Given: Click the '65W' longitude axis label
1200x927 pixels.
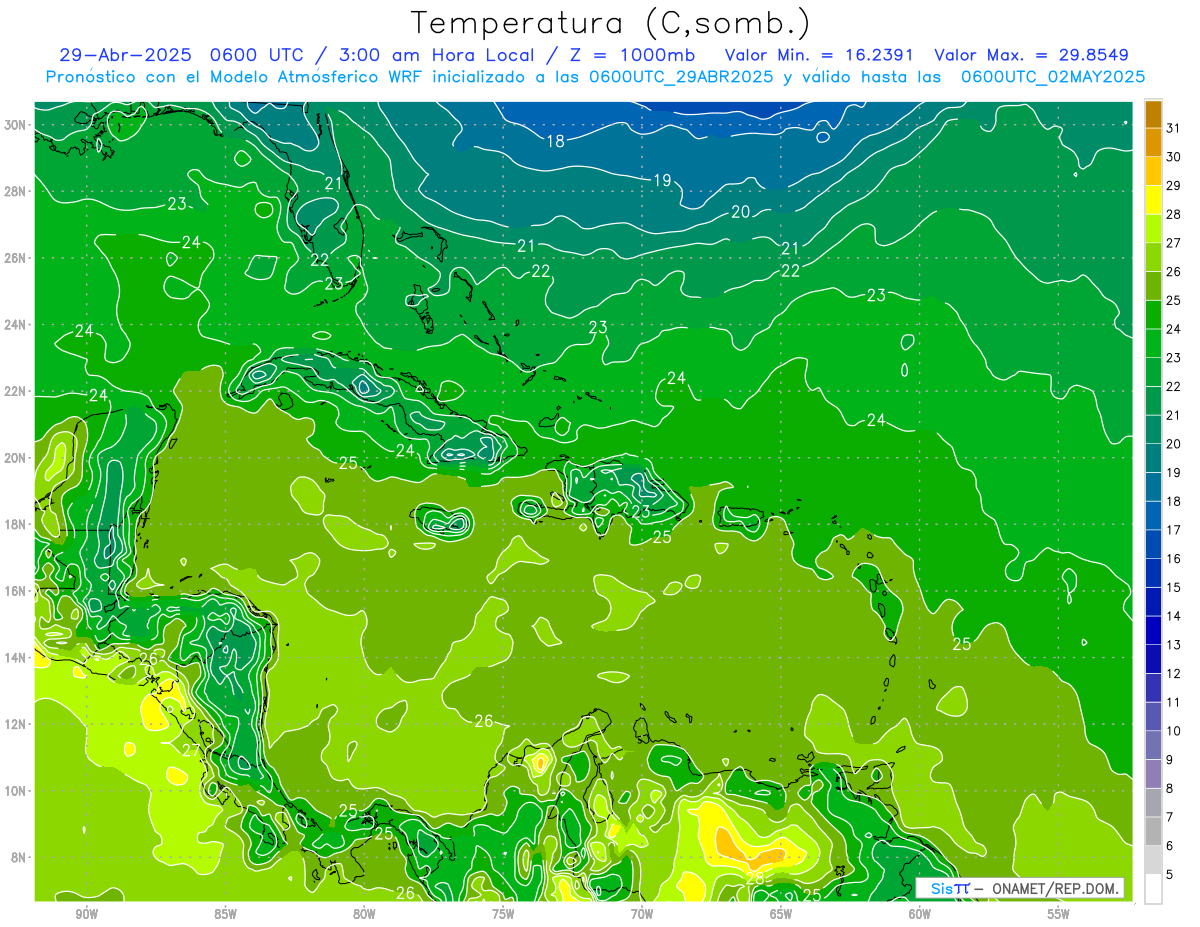Looking at the screenshot, I should click(x=781, y=914).
